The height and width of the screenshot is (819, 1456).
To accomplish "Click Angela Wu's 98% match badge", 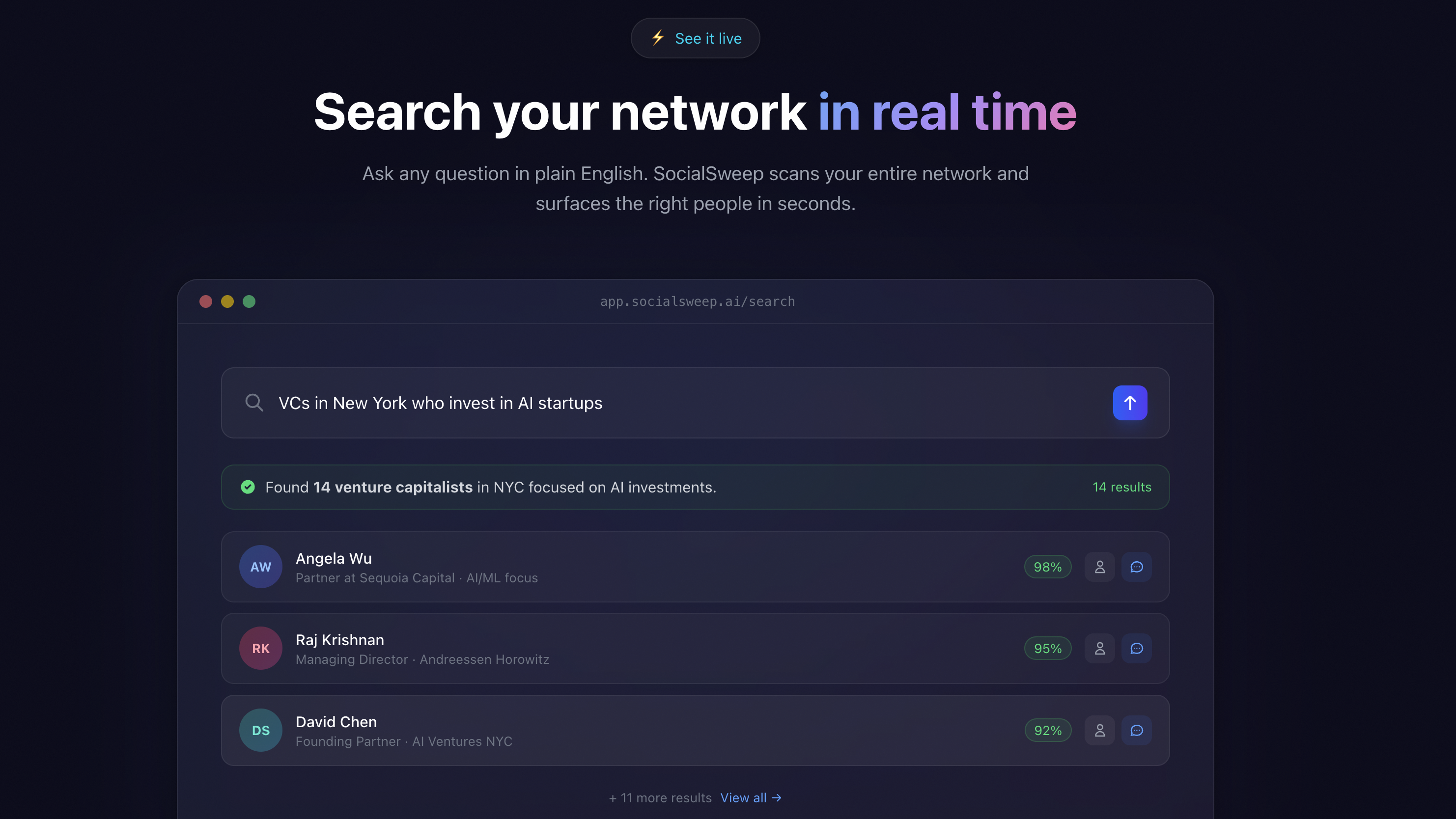I will point(1047,567).
